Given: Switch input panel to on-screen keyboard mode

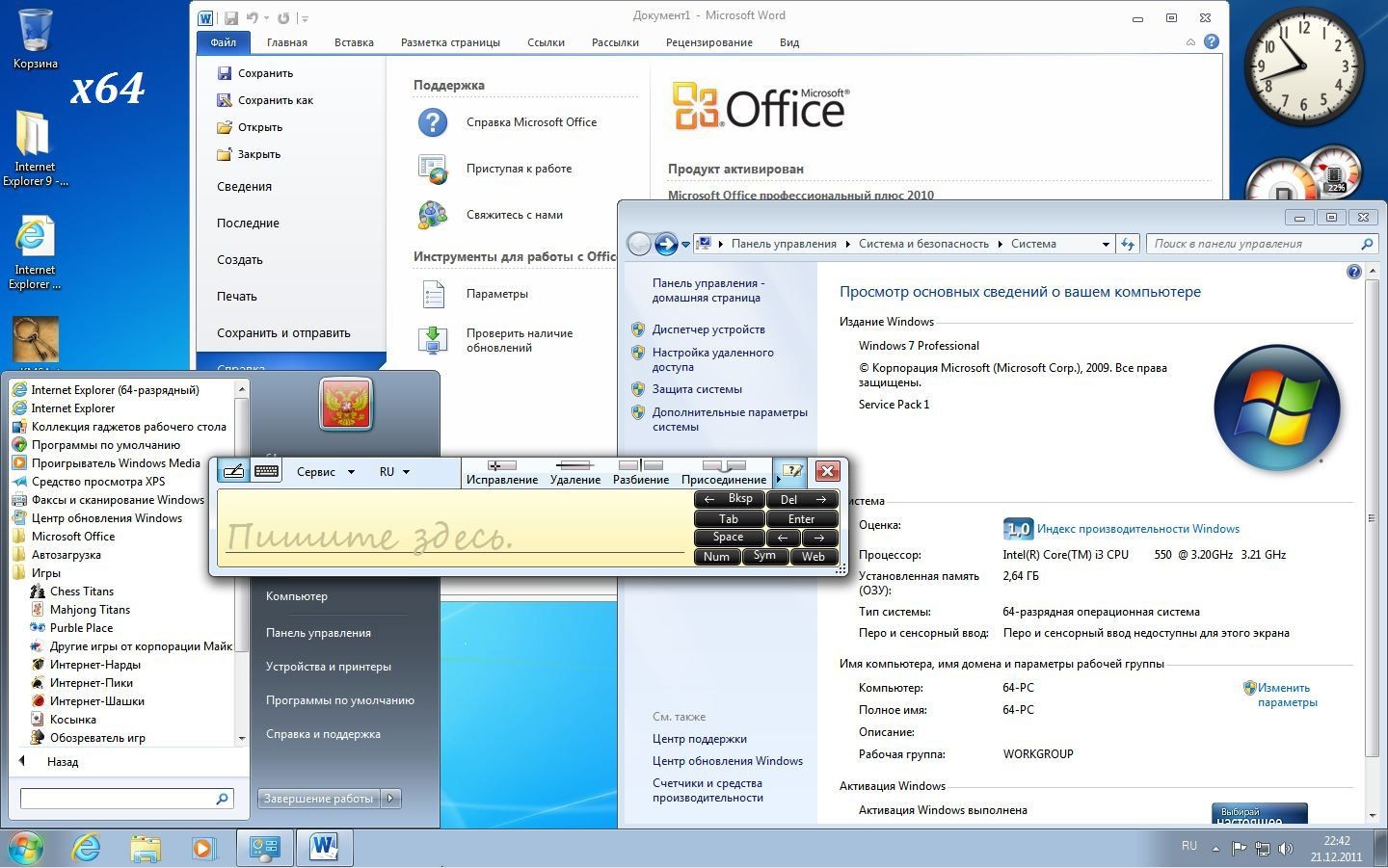Looking at the screenshot, I should pos(267,471).
